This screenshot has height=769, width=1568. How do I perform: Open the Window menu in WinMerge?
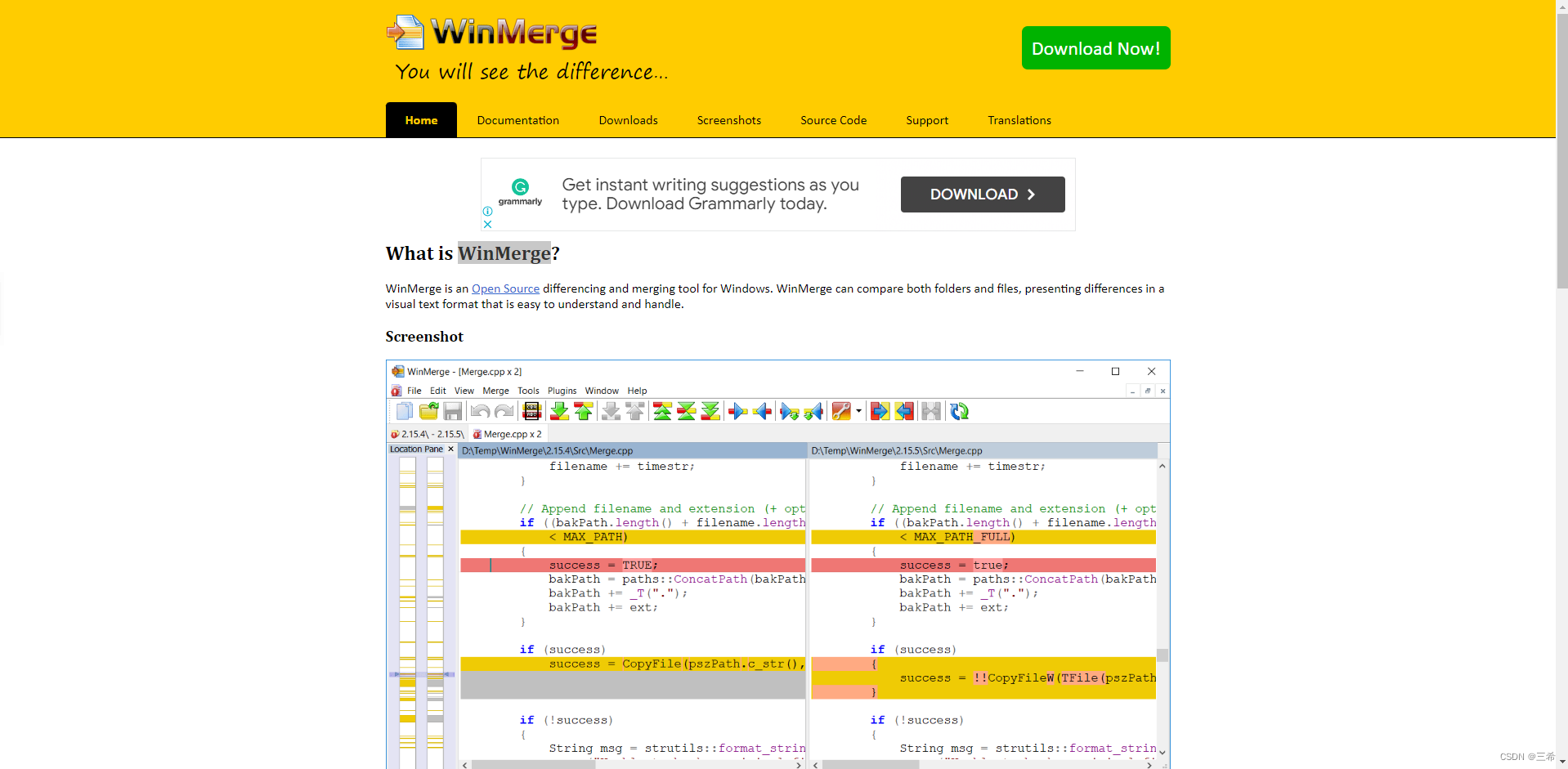[602, 391]
